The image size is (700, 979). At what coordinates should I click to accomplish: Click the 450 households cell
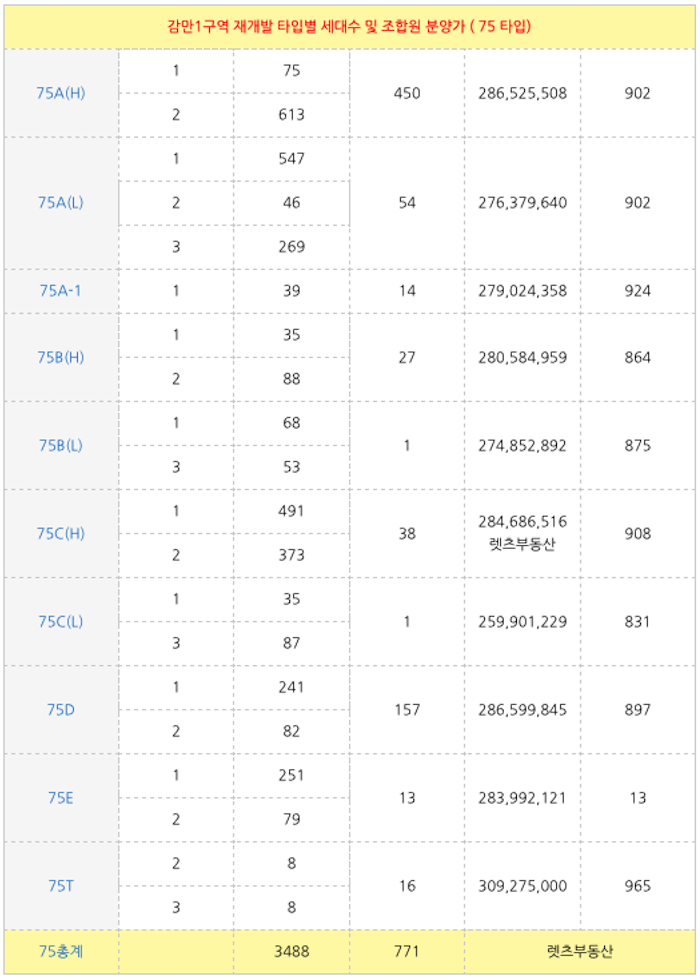pos(407,93)
